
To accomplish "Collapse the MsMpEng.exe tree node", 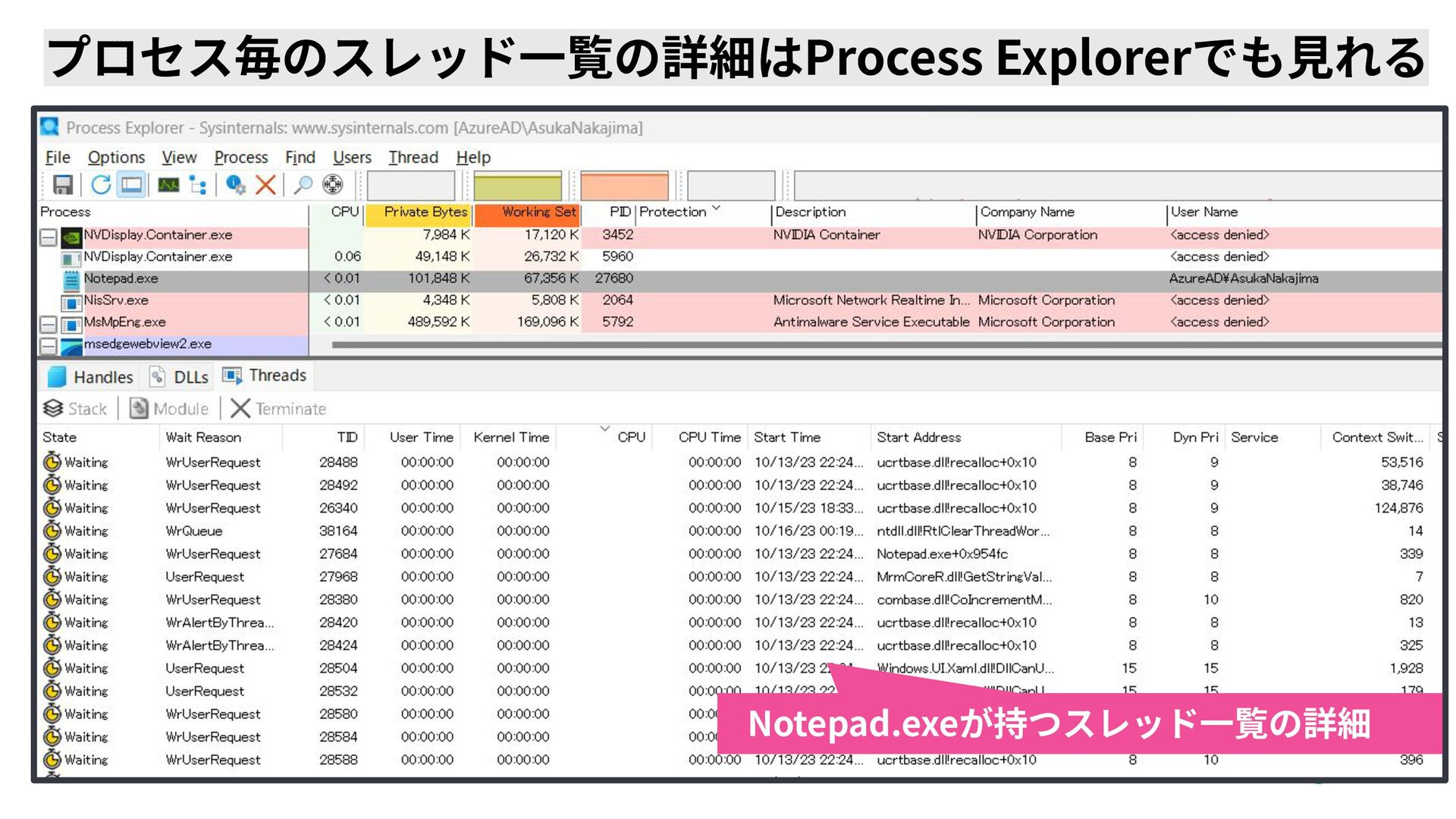I will click(x=49, y=325).
